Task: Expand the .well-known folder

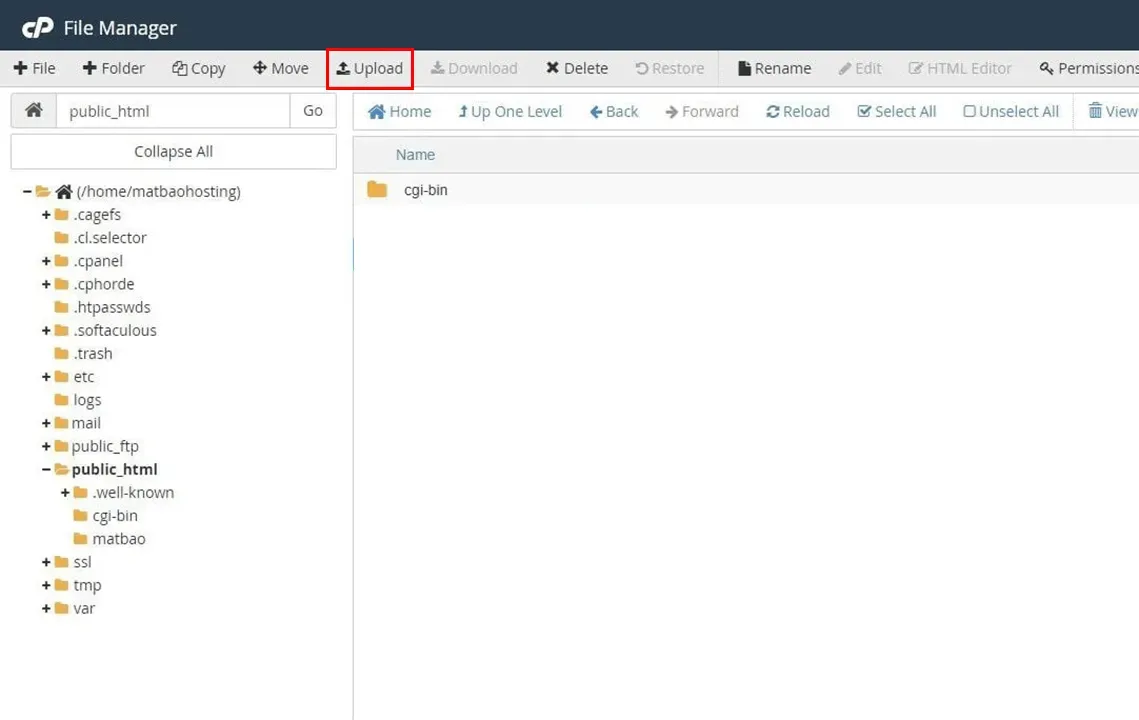Action: pos(65,493)
